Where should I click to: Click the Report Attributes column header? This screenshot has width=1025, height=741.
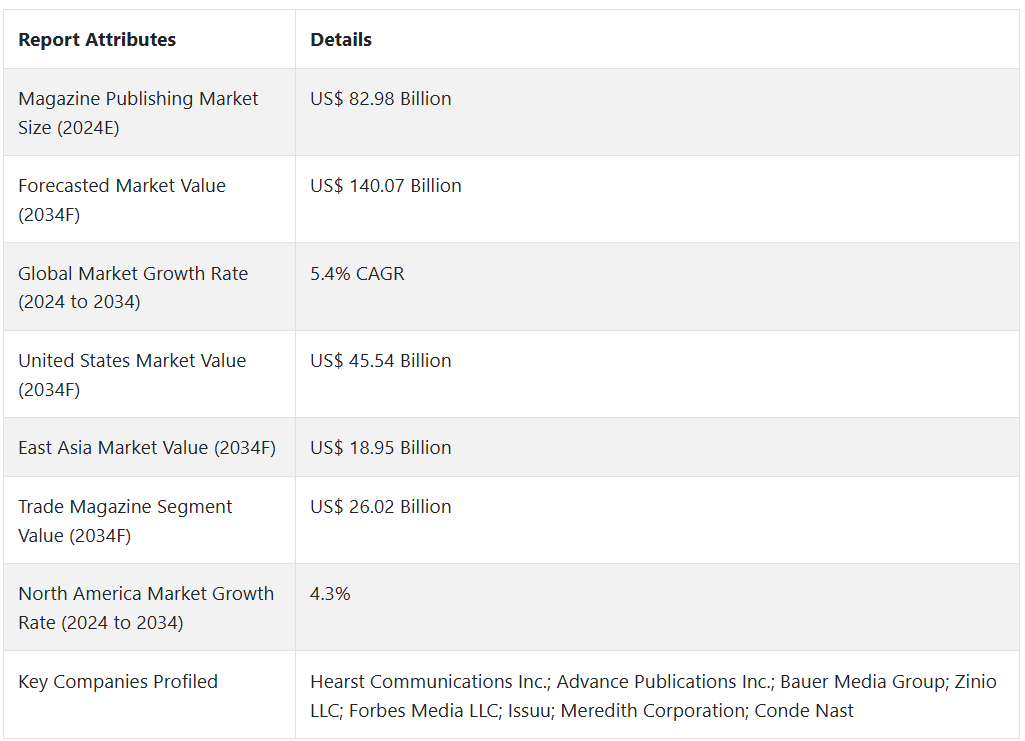[97, 40]
